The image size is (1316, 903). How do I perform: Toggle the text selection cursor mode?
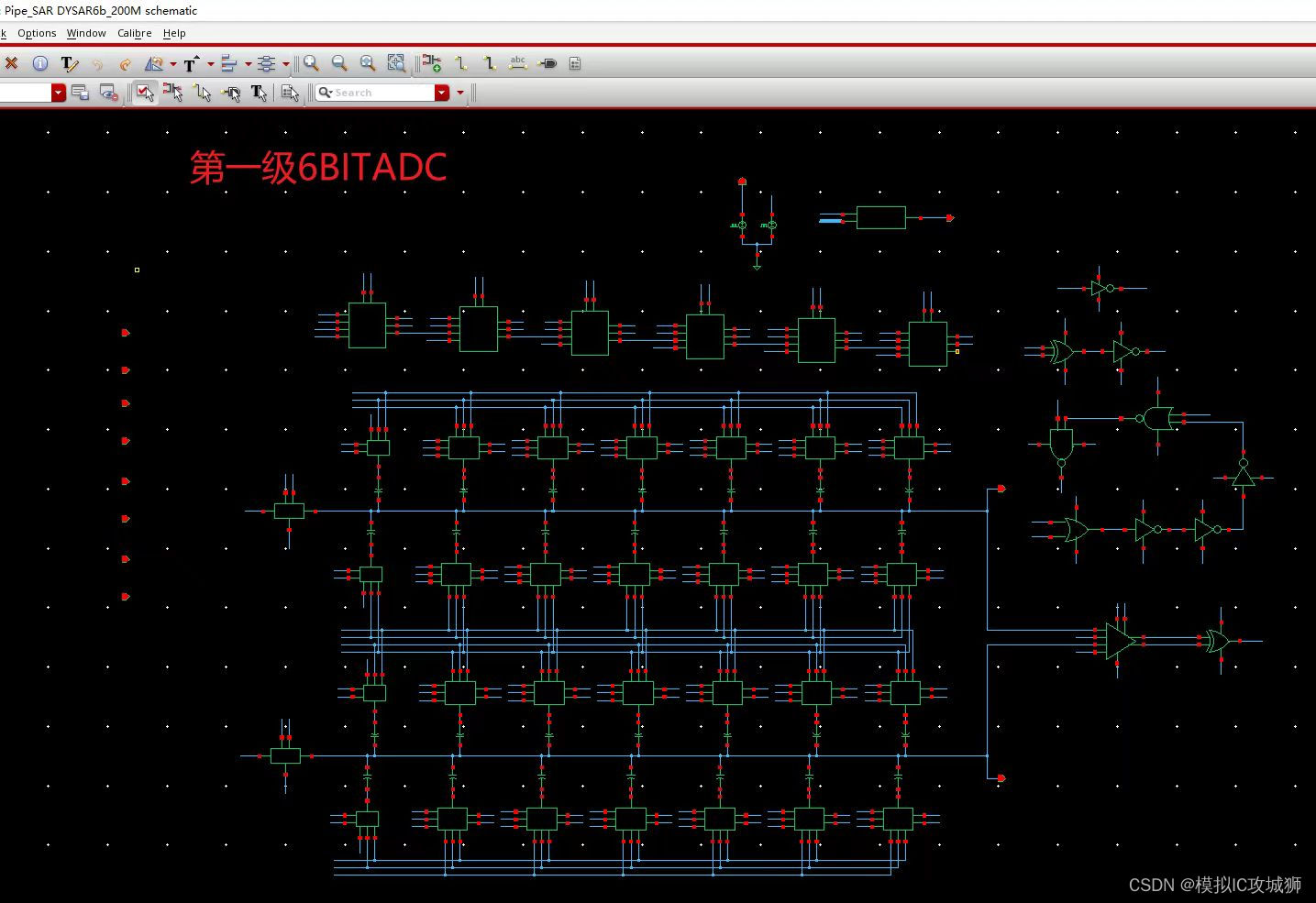click(x=260, y=92)
